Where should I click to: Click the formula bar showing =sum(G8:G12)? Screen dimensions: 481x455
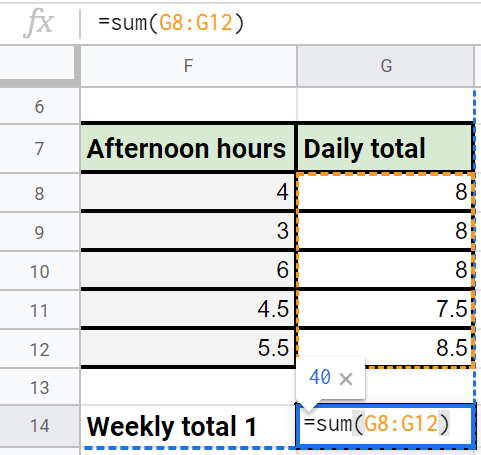280,23
